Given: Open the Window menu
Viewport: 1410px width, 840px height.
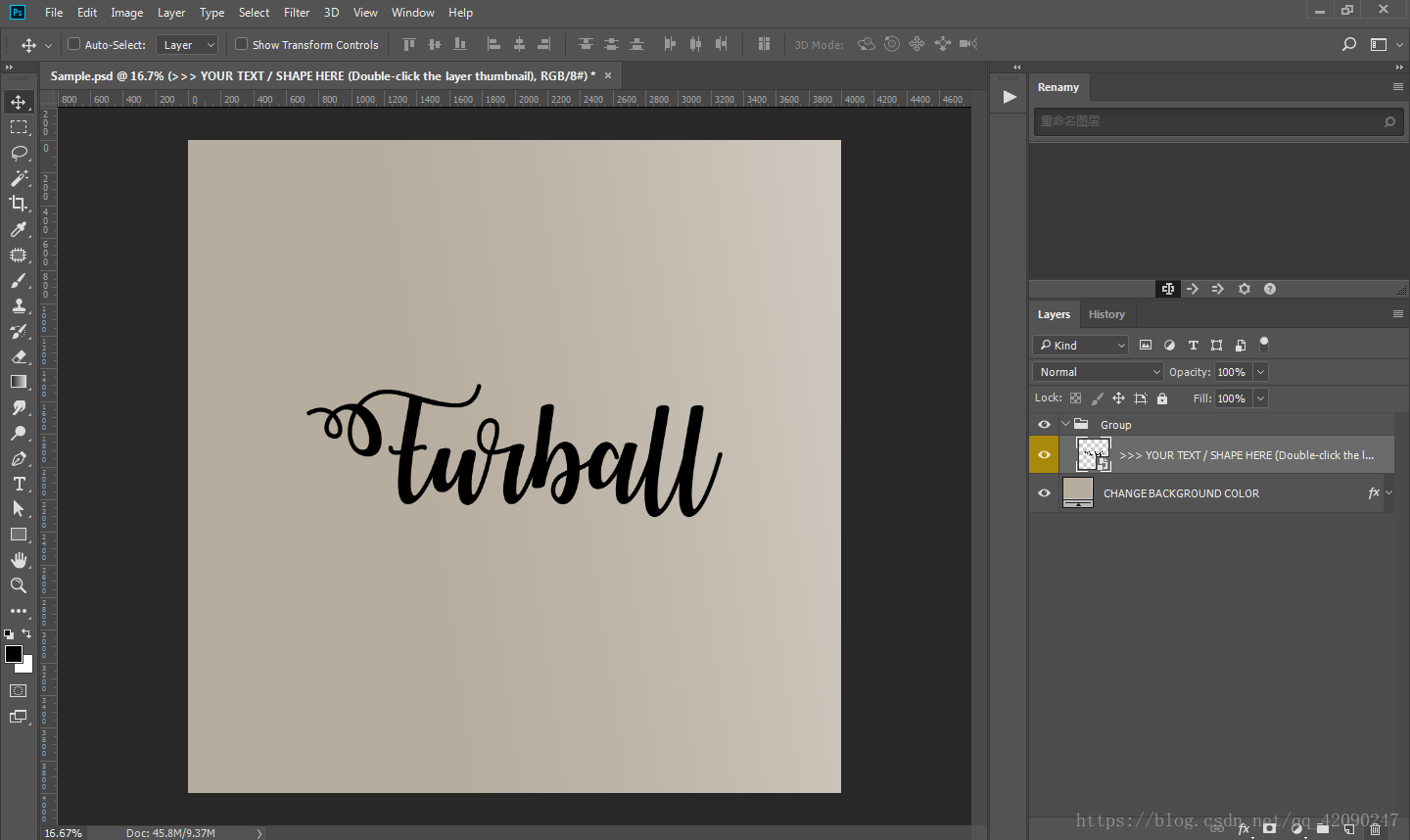Looking at the screenshot, I should click(x=412, y=13).
